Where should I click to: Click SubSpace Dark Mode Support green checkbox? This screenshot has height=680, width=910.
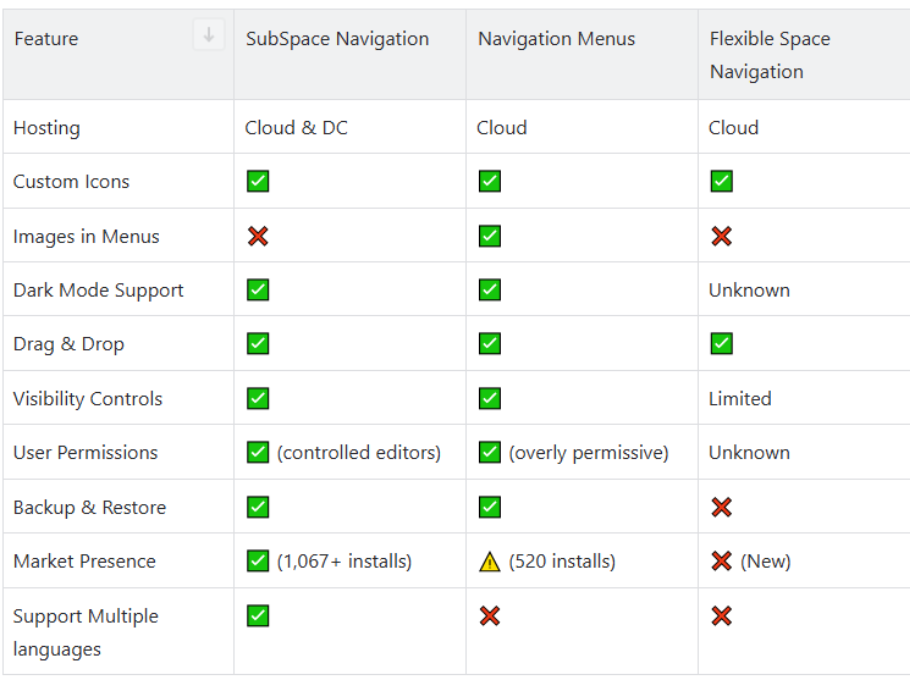click(258, 290)
